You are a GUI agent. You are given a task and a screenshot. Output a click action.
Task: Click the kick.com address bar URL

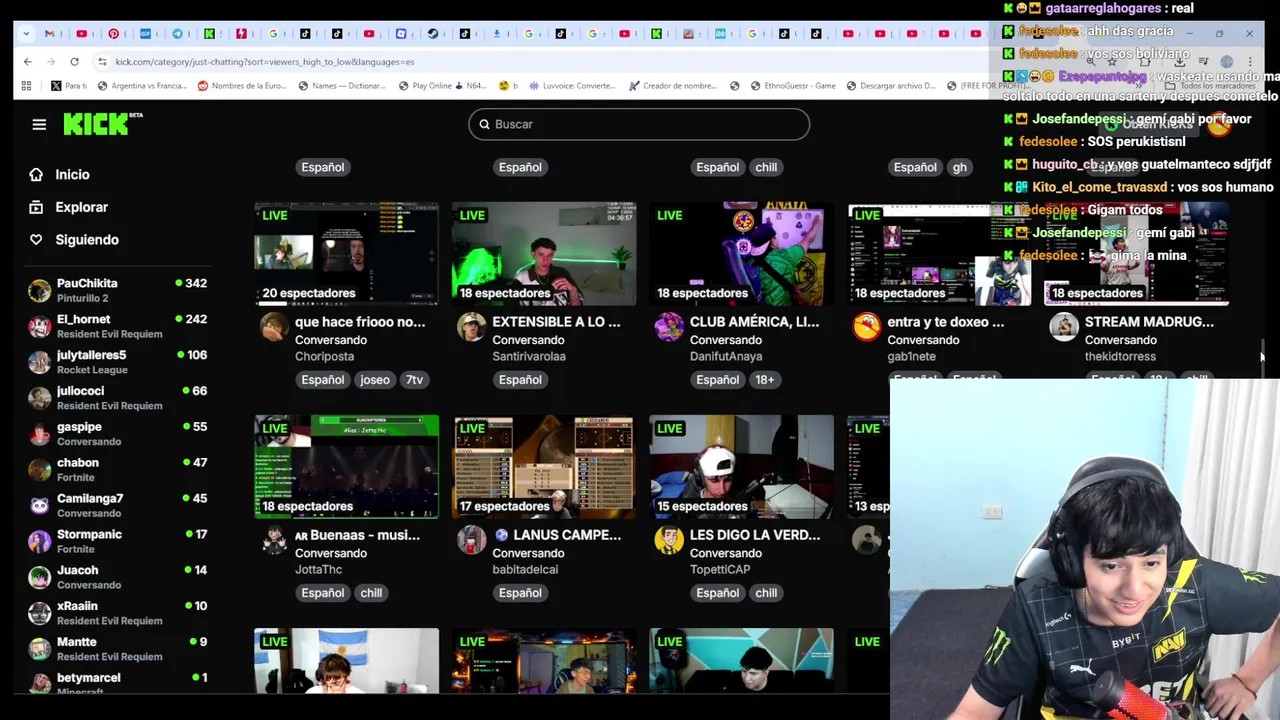click(x=264, y=62)
